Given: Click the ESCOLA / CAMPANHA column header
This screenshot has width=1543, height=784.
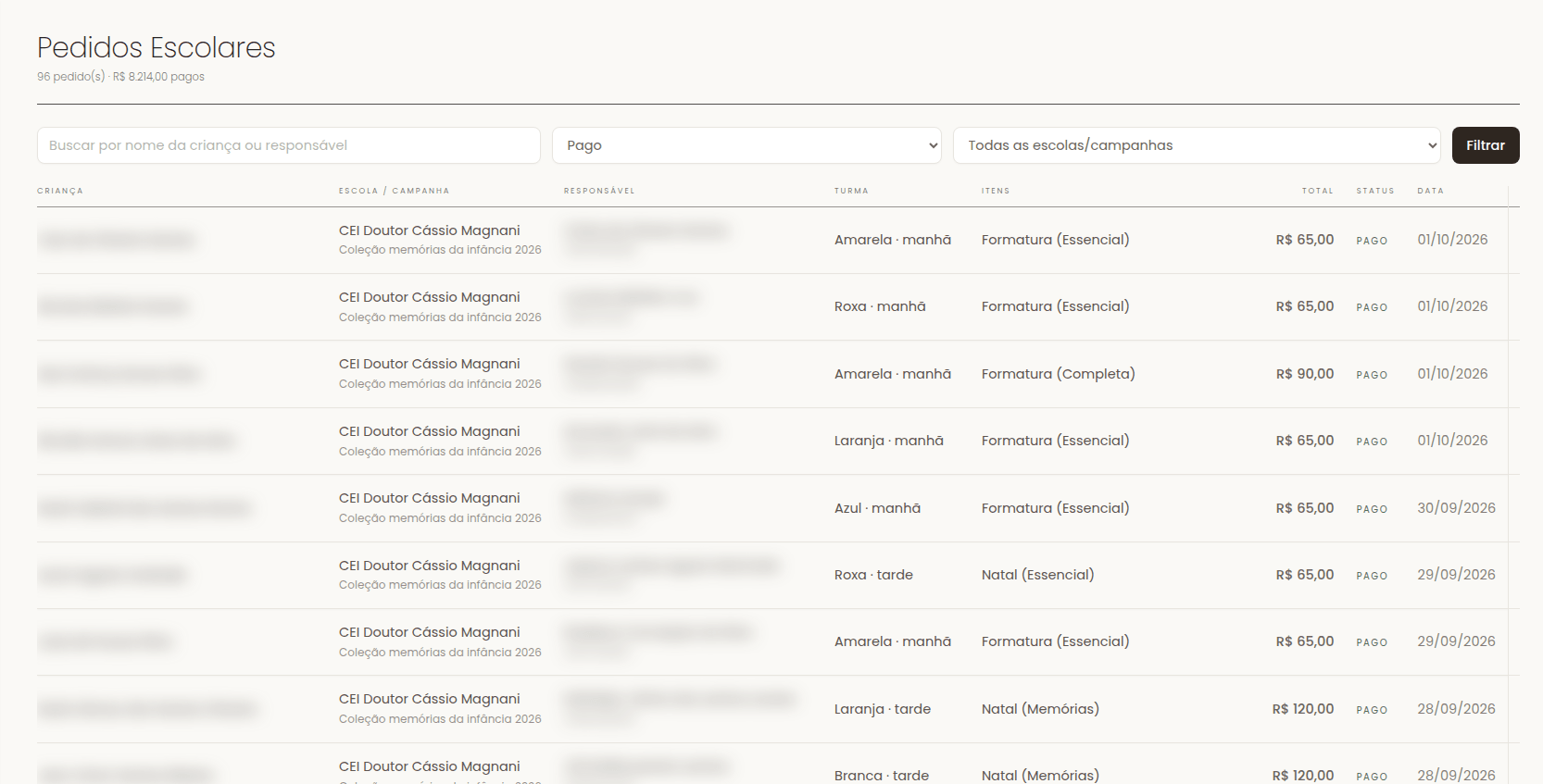Looking at the screenshot, I should [x=394, y=191].
